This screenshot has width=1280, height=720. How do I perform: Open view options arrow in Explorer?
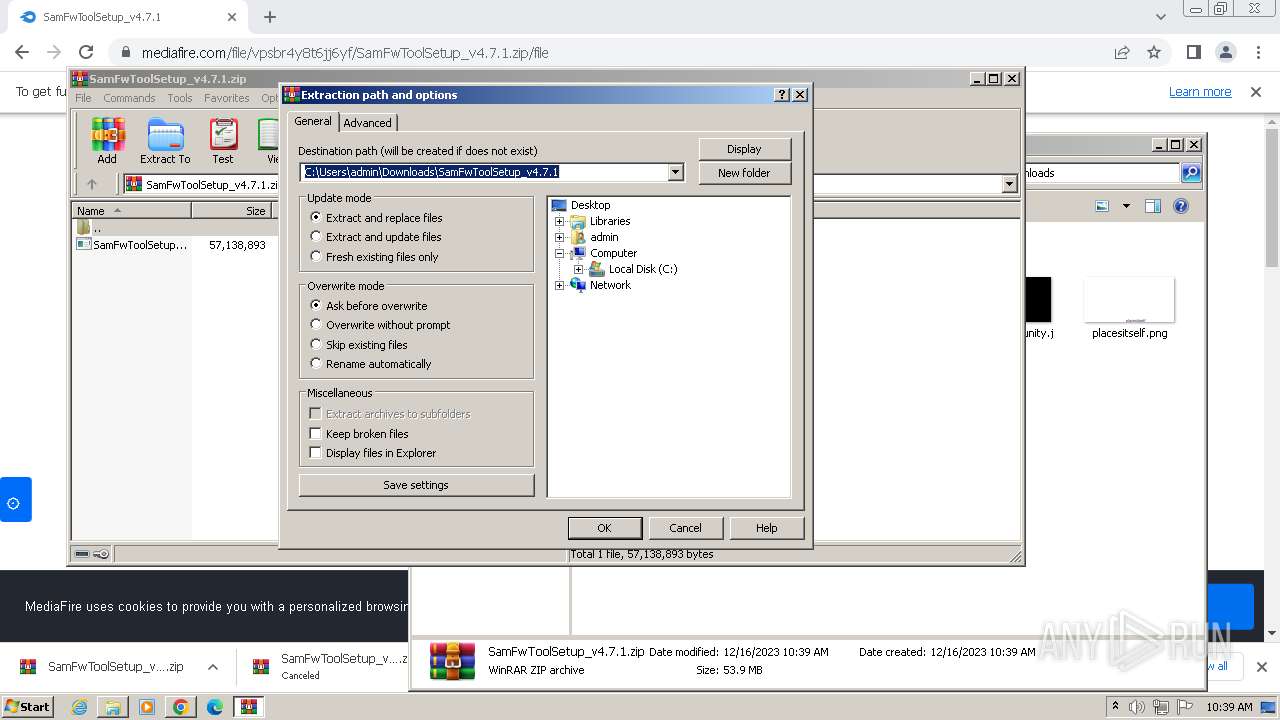click(x=1126, y=206)
